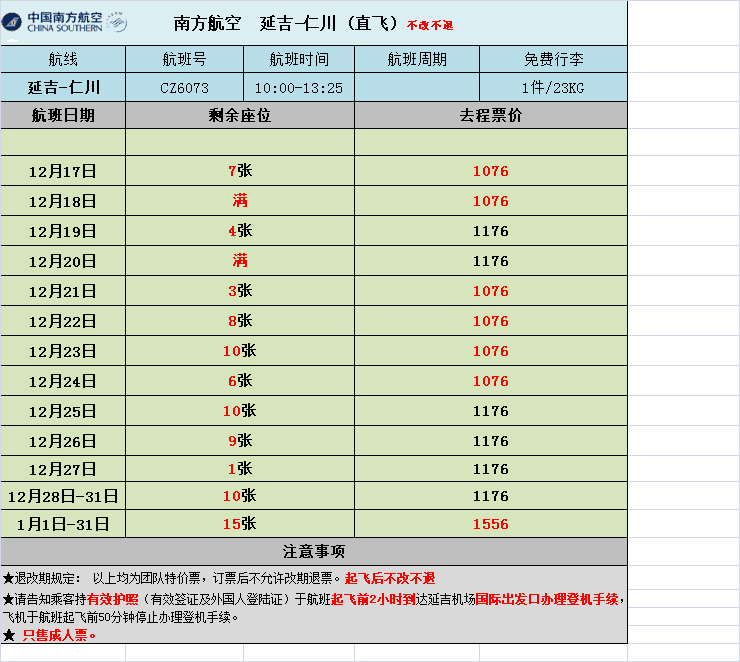Screen dimensions: 740x662
Task: Click the 请告知乘客持有效护照 notice line
Action: click(314, 600)
